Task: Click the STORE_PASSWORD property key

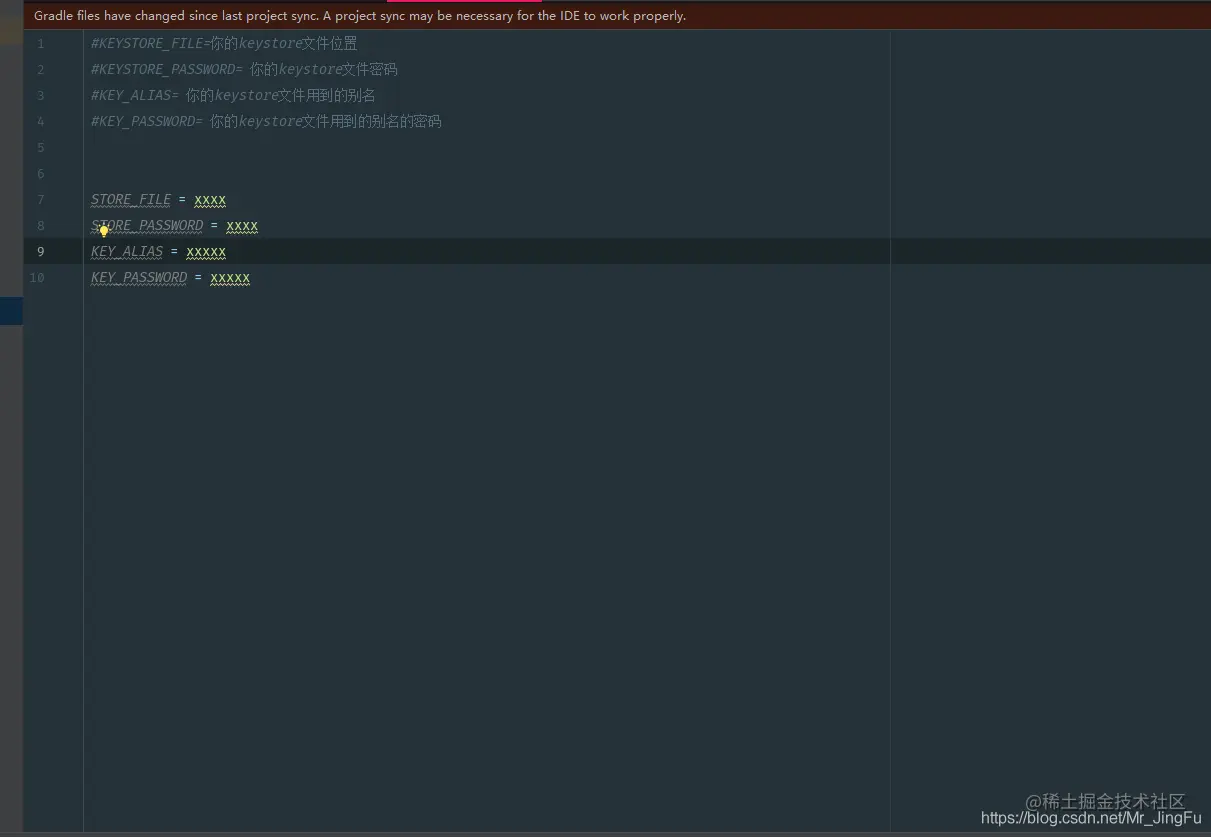Action: 147,226
